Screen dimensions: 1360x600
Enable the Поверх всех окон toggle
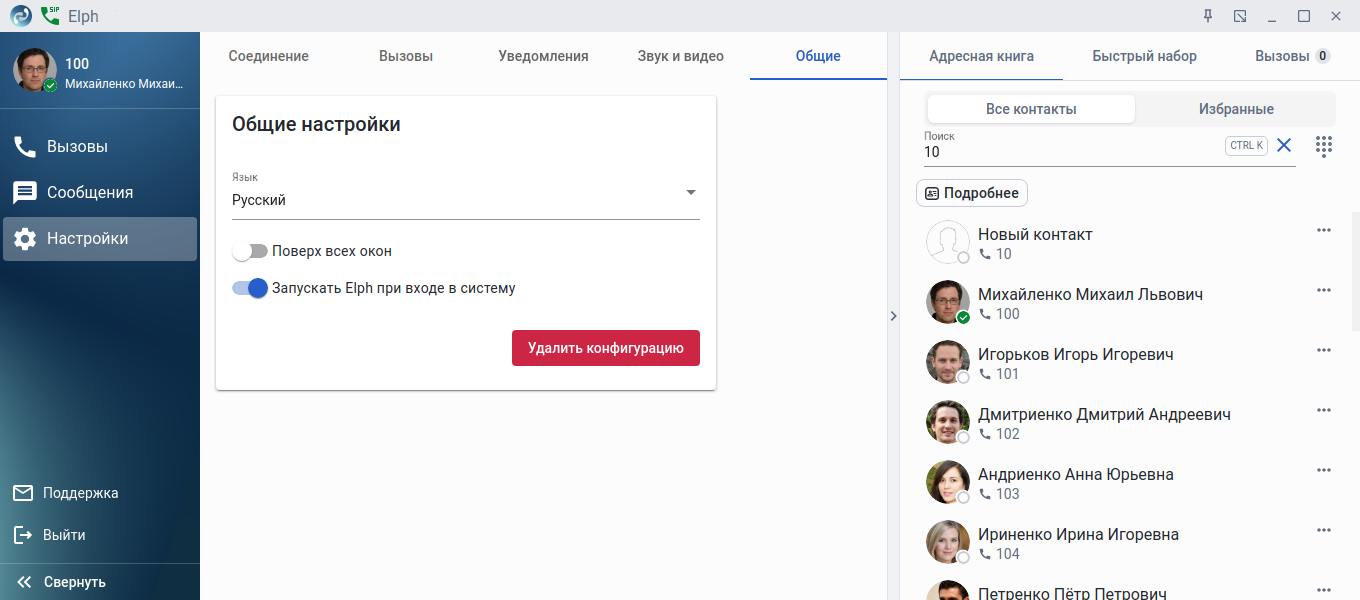(249, 251)
